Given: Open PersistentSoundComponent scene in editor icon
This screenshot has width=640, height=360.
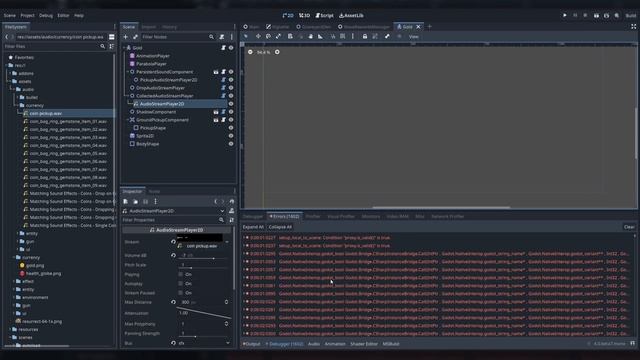Looking at the screenshot, I should tap(216, 72).
